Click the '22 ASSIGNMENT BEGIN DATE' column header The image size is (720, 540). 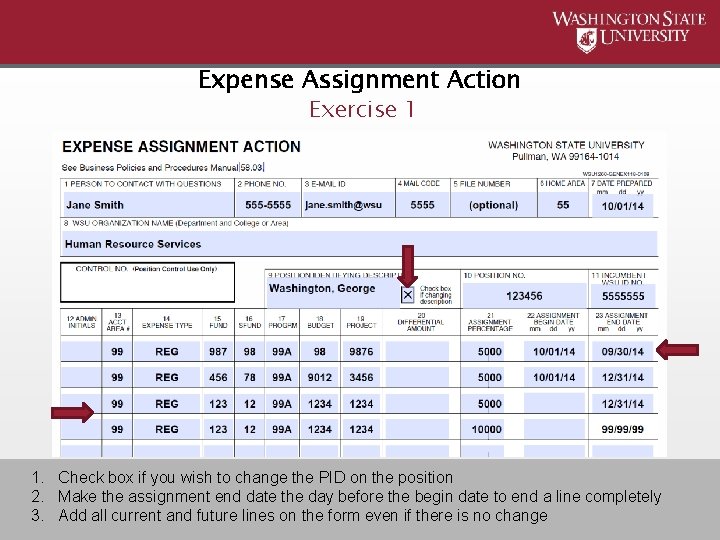click(x=553, y=322)
